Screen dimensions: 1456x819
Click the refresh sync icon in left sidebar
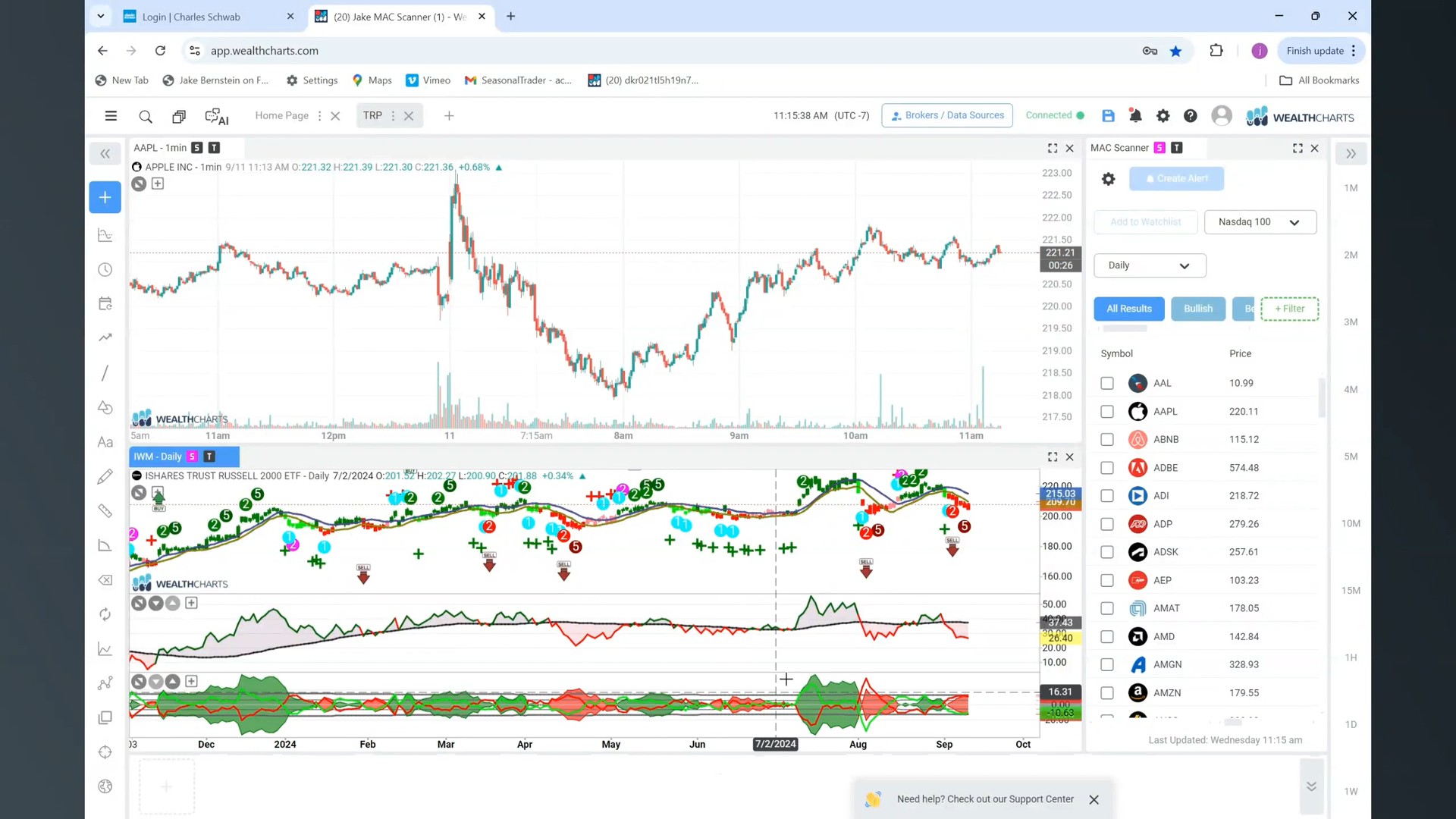[x=105, y=614]
